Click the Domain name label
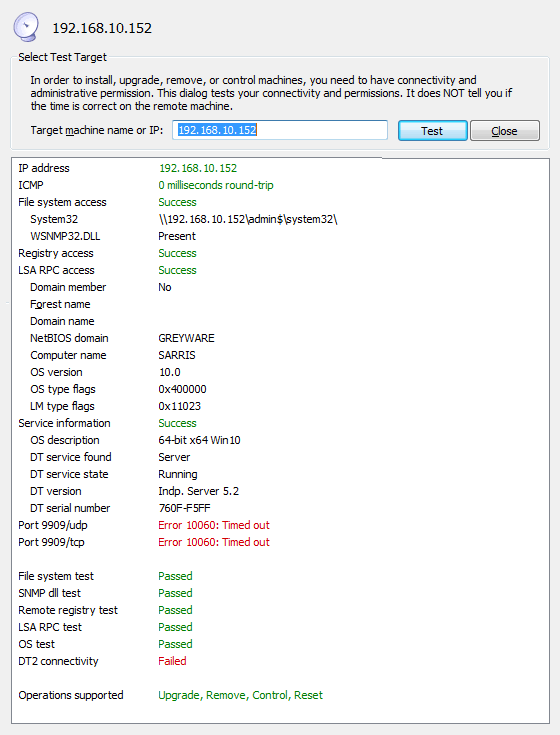Image resolution: width=560 pixels, height=735 pixels. point(62,321)
